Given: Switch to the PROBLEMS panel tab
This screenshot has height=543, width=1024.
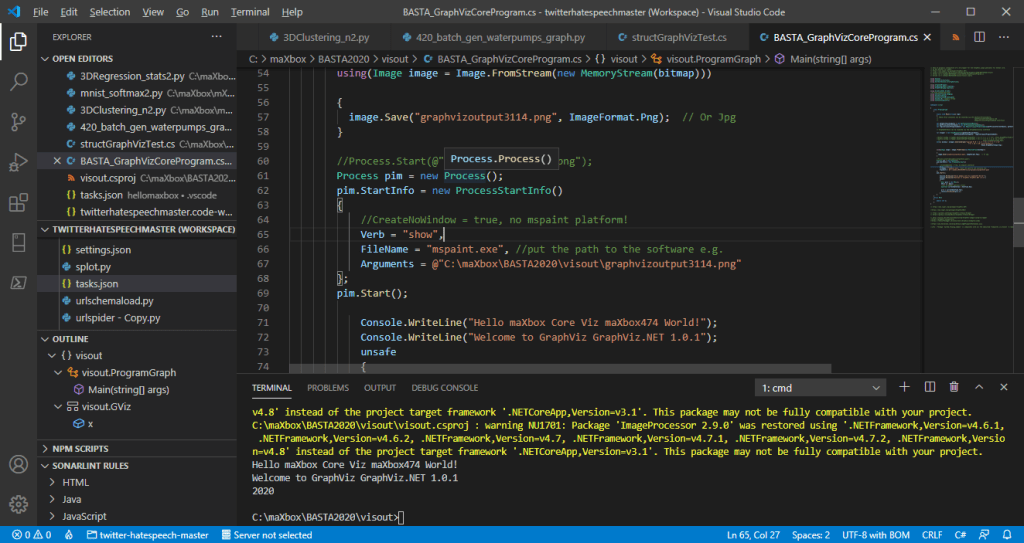Looking at the screenshot, I should pyautogui.click(x=327, y=387).
